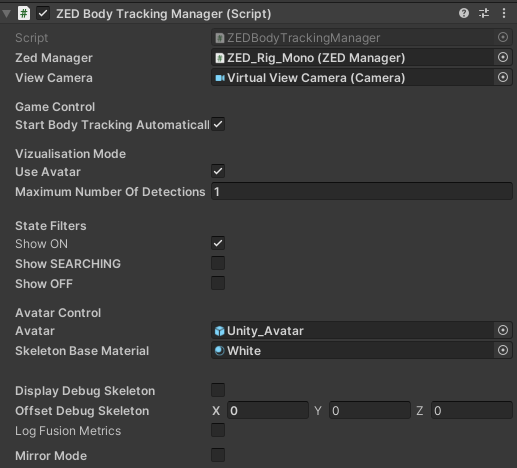Click the Offset Debug Skeleton X field
This screenshot has height=468, width=517.
pyautogui.click(x=268, y=411)
